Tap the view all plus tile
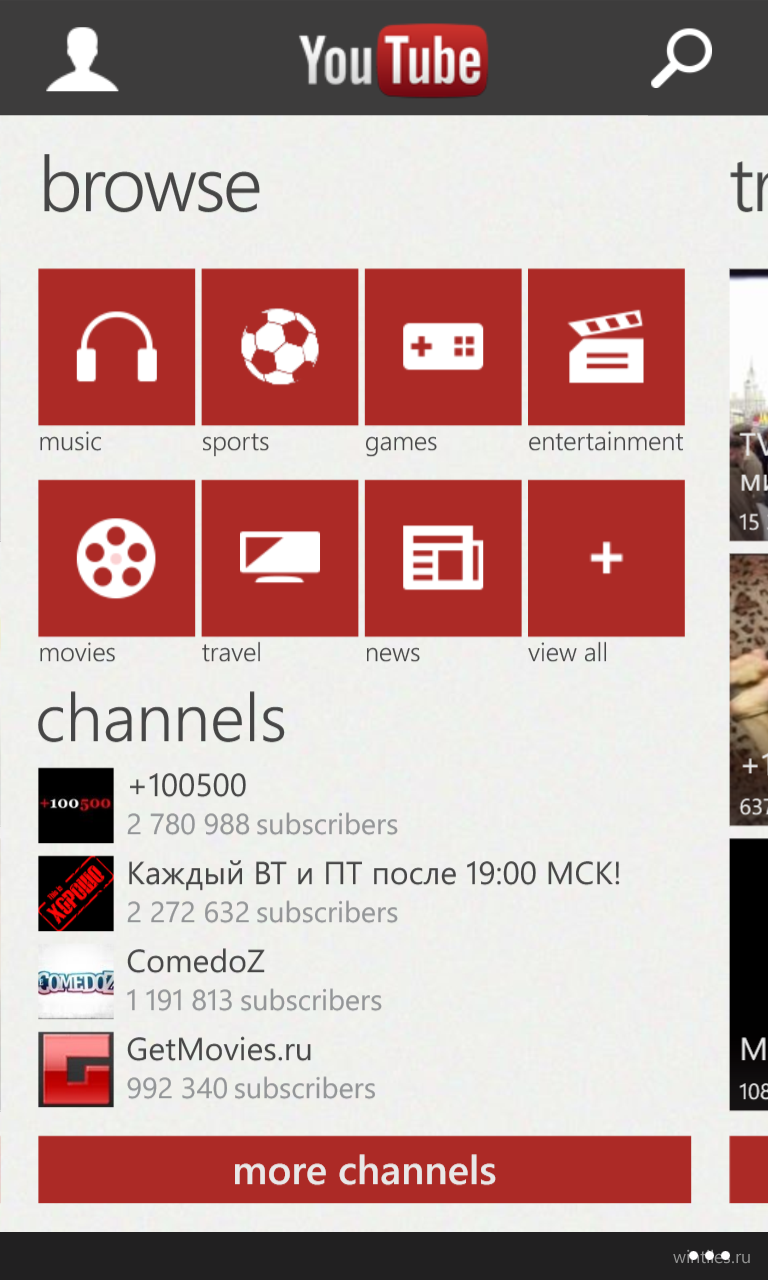The width and height of the screenshot is (768, 1280). click(606, 558)
